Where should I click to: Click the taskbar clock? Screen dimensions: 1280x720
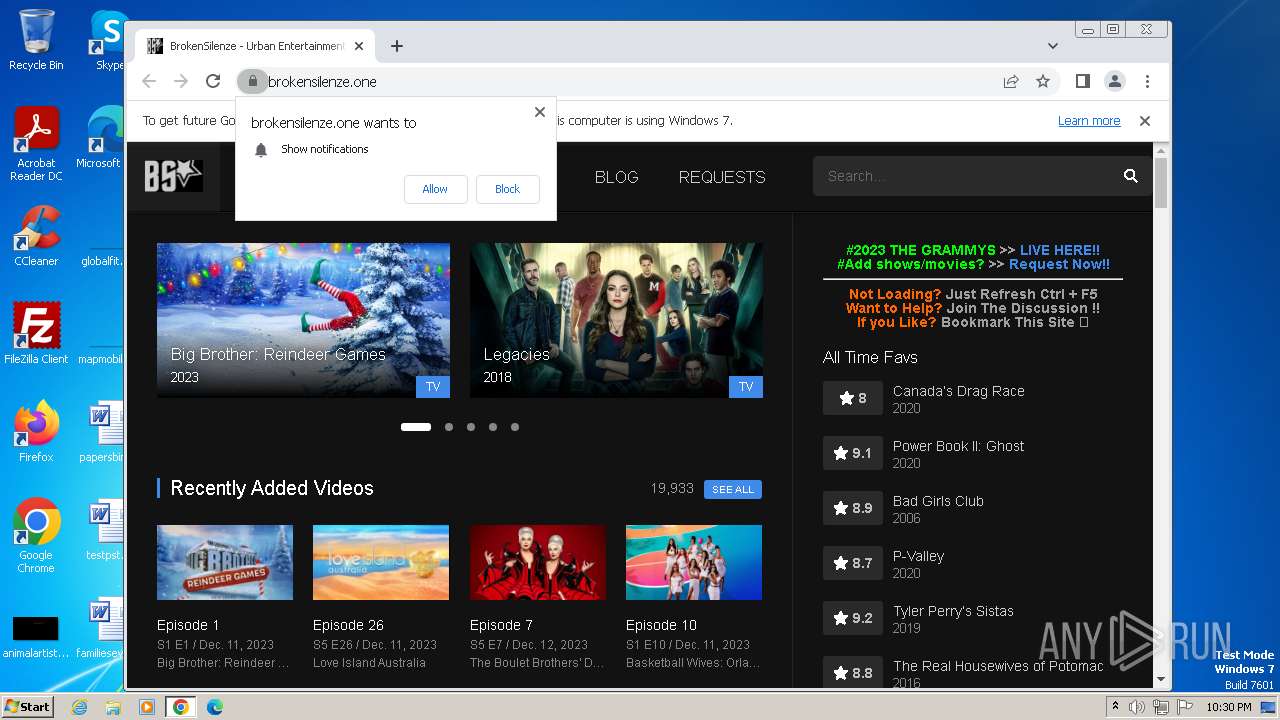point(1229,707)
